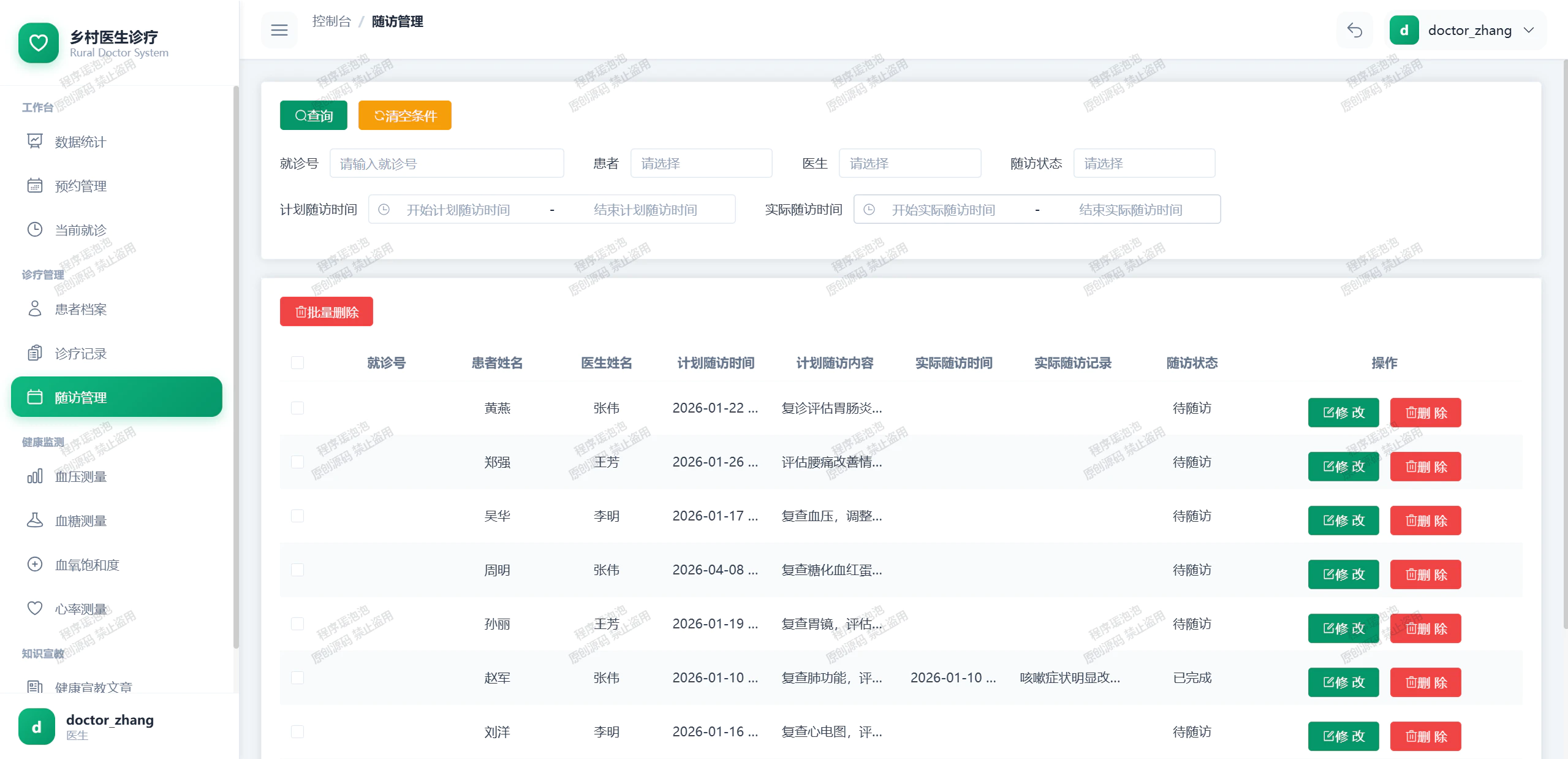Click 删除 for patient 周明
The width and height of the screenshot is (1568, 759).
pyautogui.click(x=1425, y=574)
